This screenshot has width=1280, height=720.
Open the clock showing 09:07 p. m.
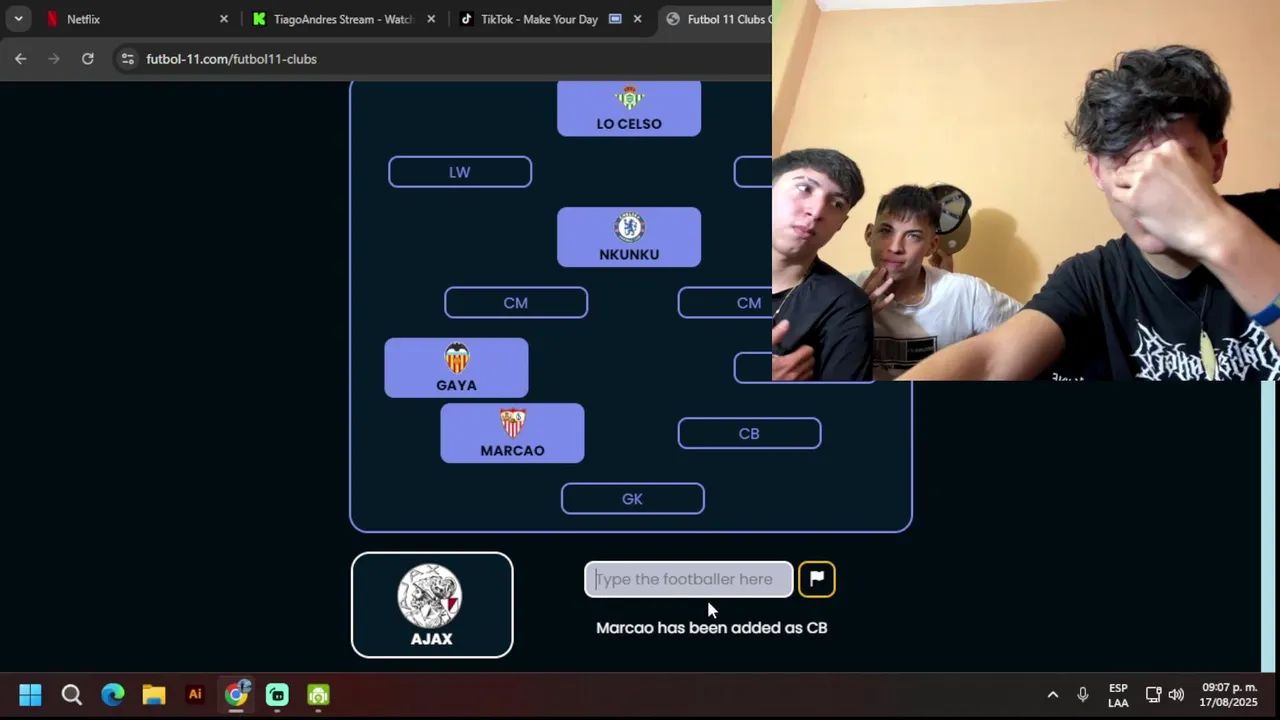(x=1229, y=695)
